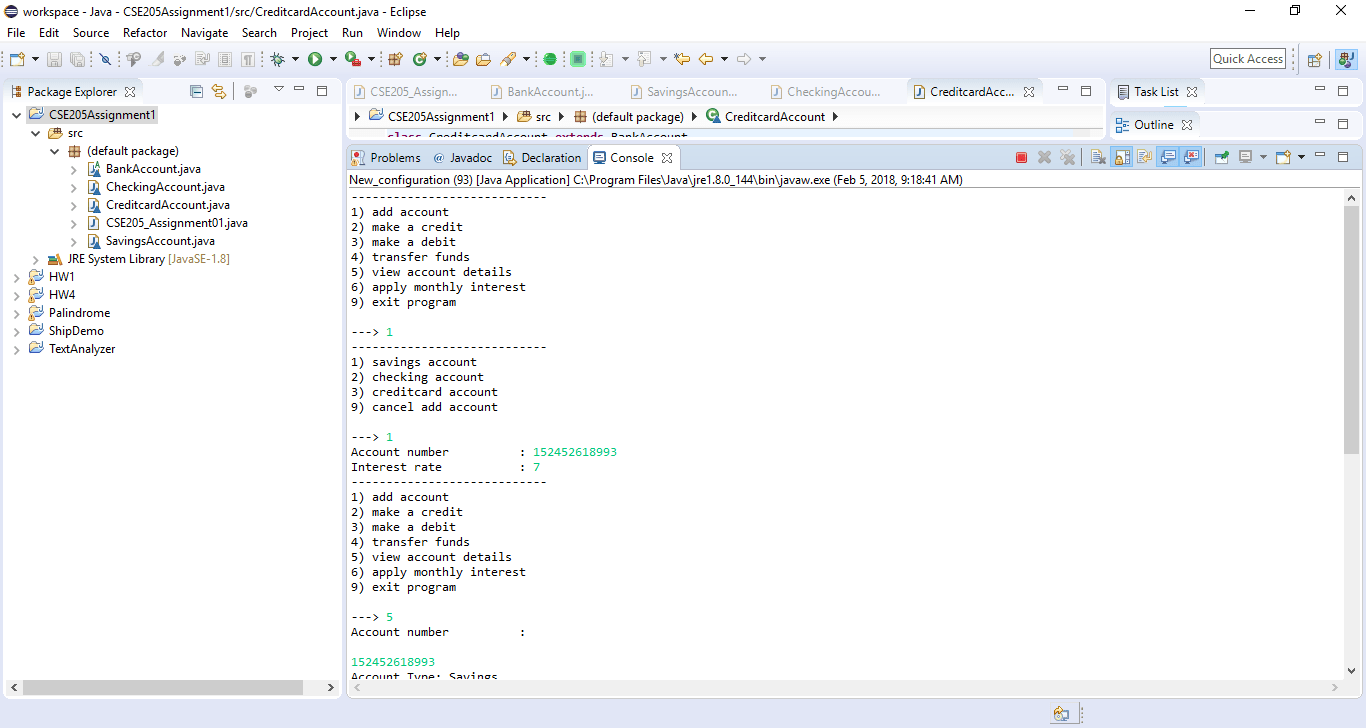Toggle the green-highlighted square toolbar button
1366x728 pixels.
click(x=578, y=60)
